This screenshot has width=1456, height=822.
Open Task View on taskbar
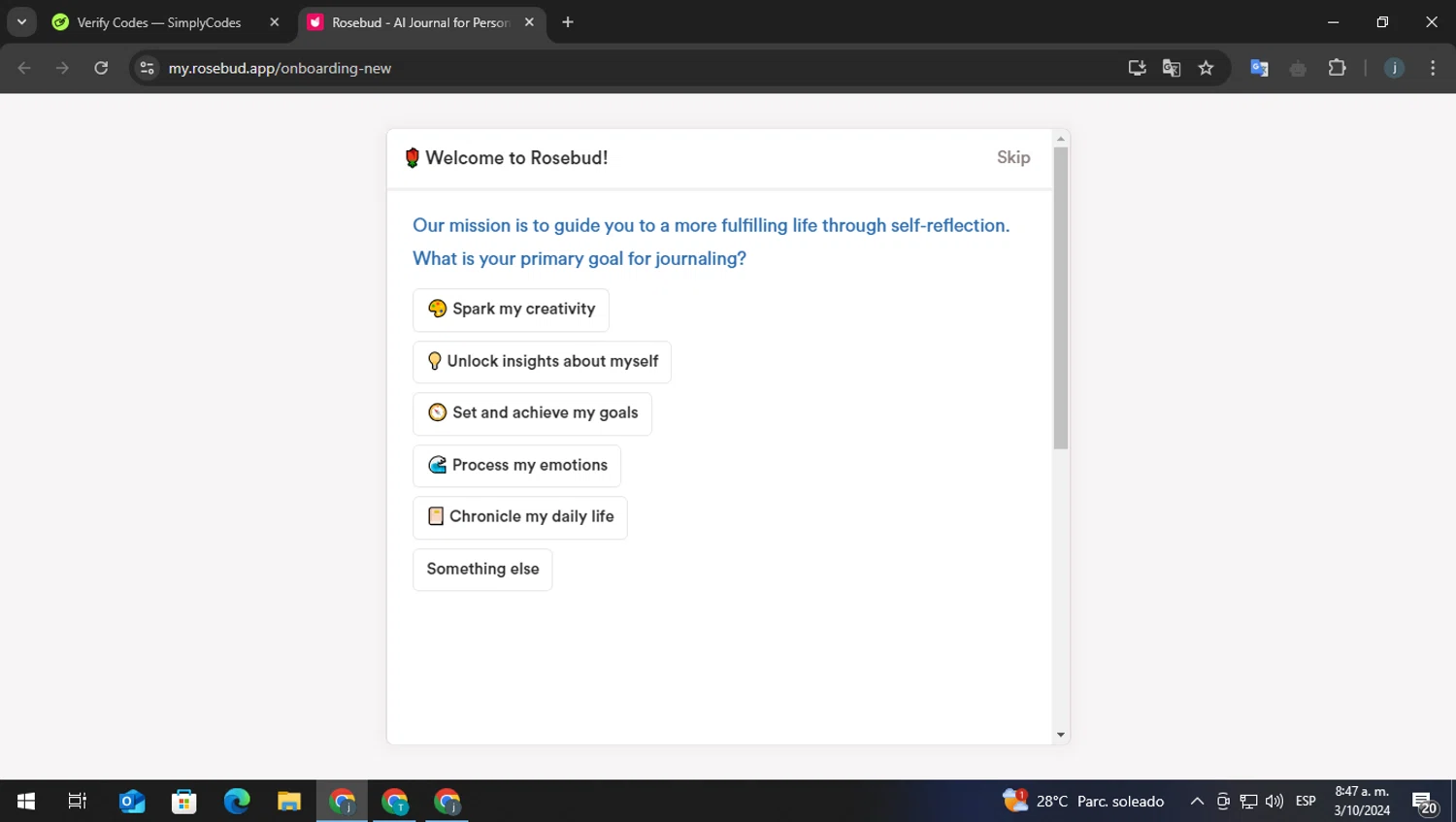[78, 801]
